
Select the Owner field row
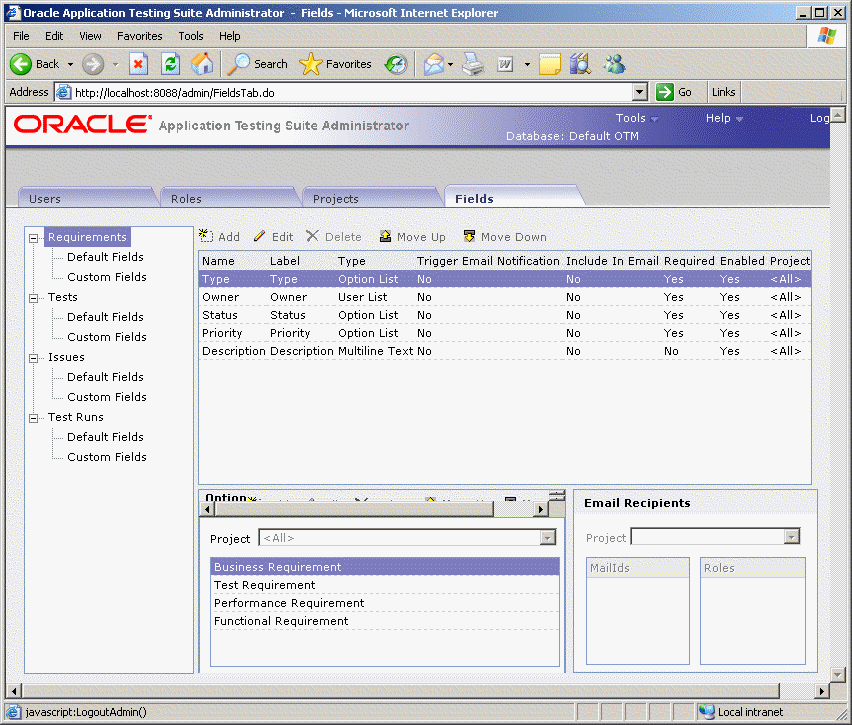[x=221, y=297]
